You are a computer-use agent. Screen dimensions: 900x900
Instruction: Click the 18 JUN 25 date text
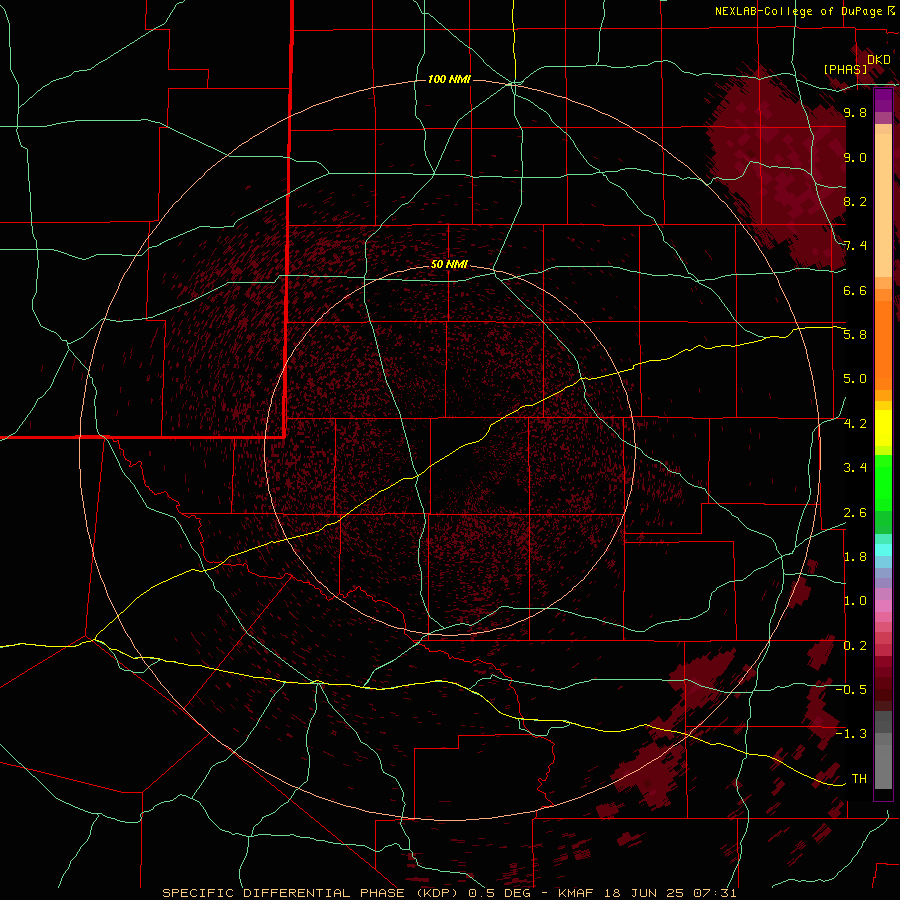pyautogui.click(x=645, y=893)
